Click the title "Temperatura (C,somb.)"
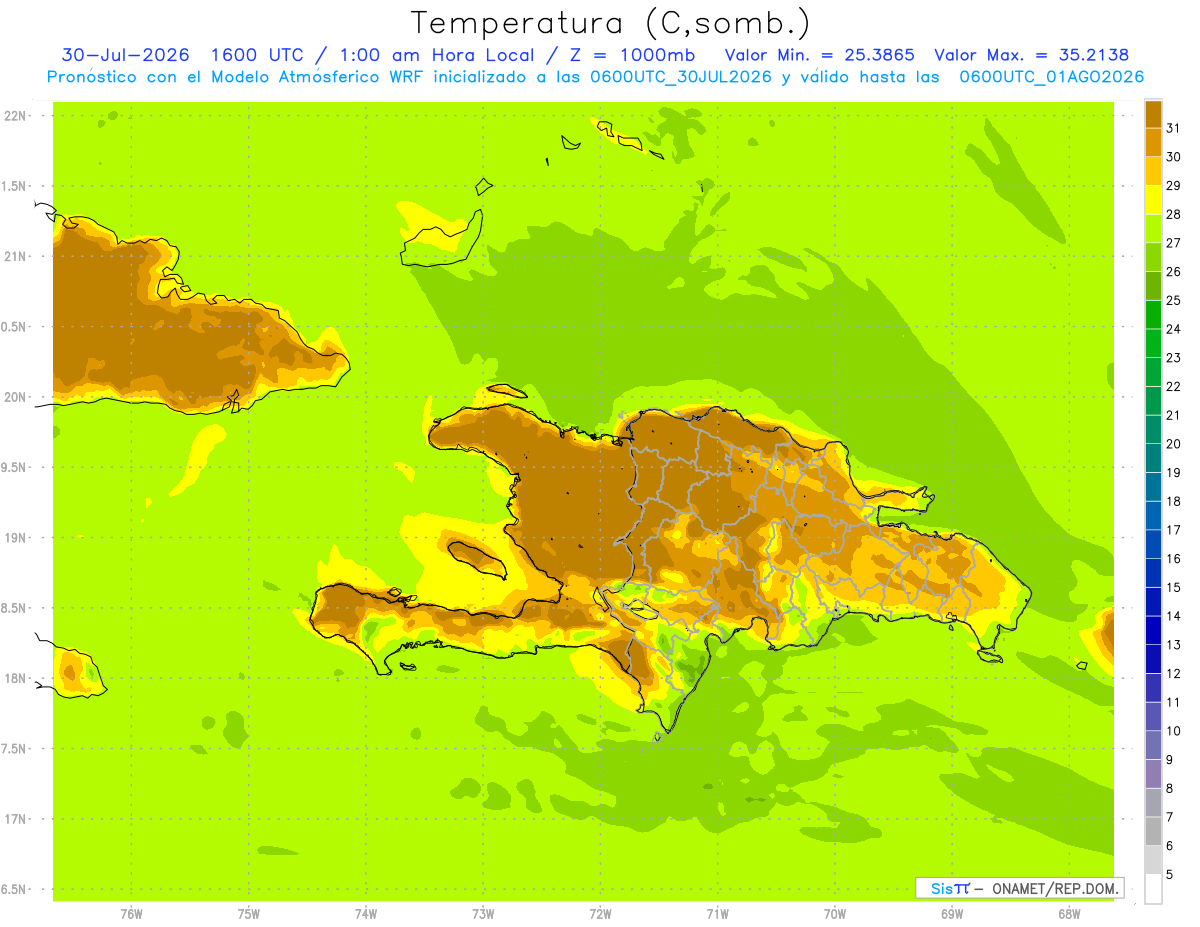The image size is (1200, 927). point(610,23)
